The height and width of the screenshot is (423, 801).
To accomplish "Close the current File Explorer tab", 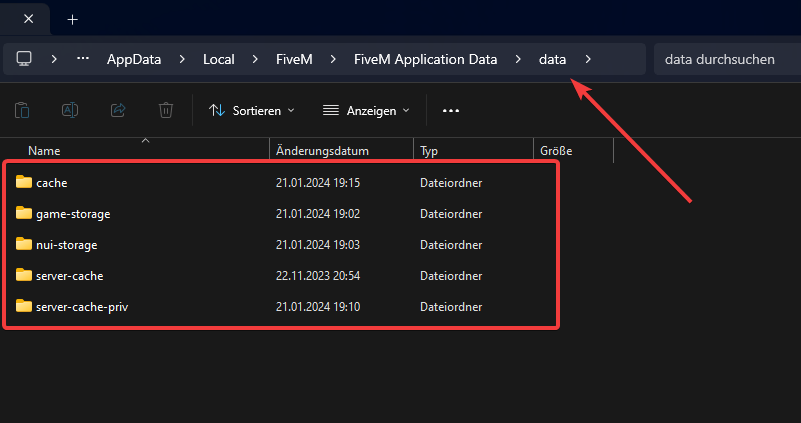I will 29,19.
